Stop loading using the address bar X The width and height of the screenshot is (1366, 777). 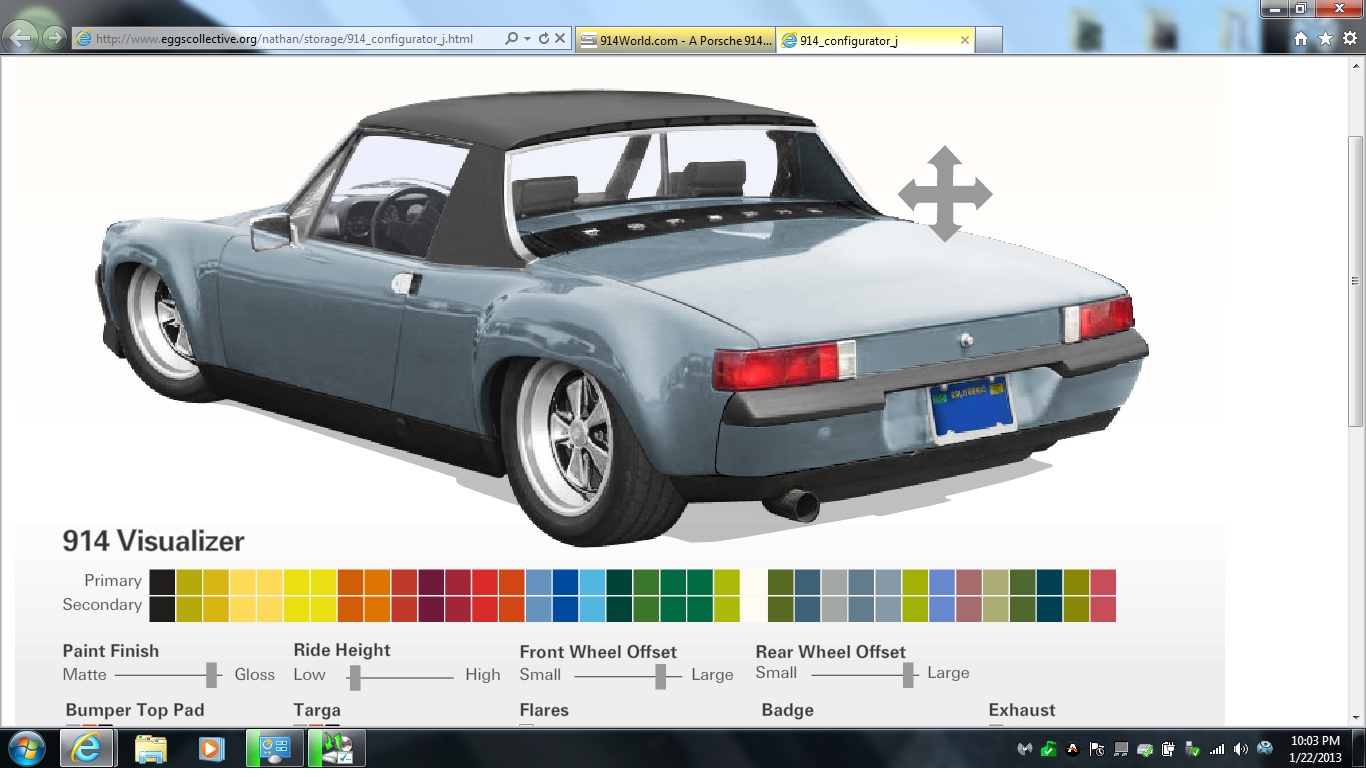560,39
